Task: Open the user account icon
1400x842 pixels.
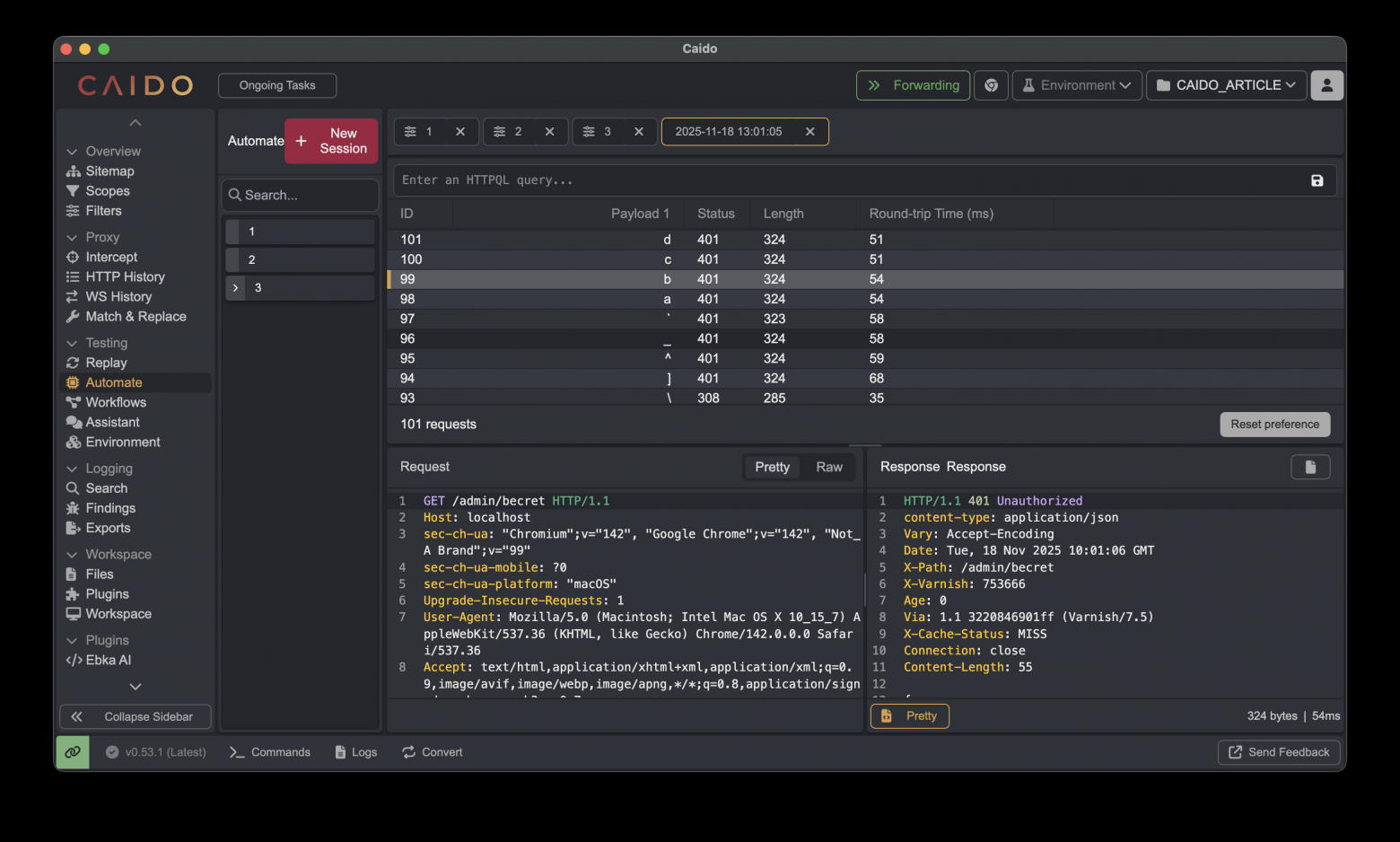Action: click(1326, 85)
